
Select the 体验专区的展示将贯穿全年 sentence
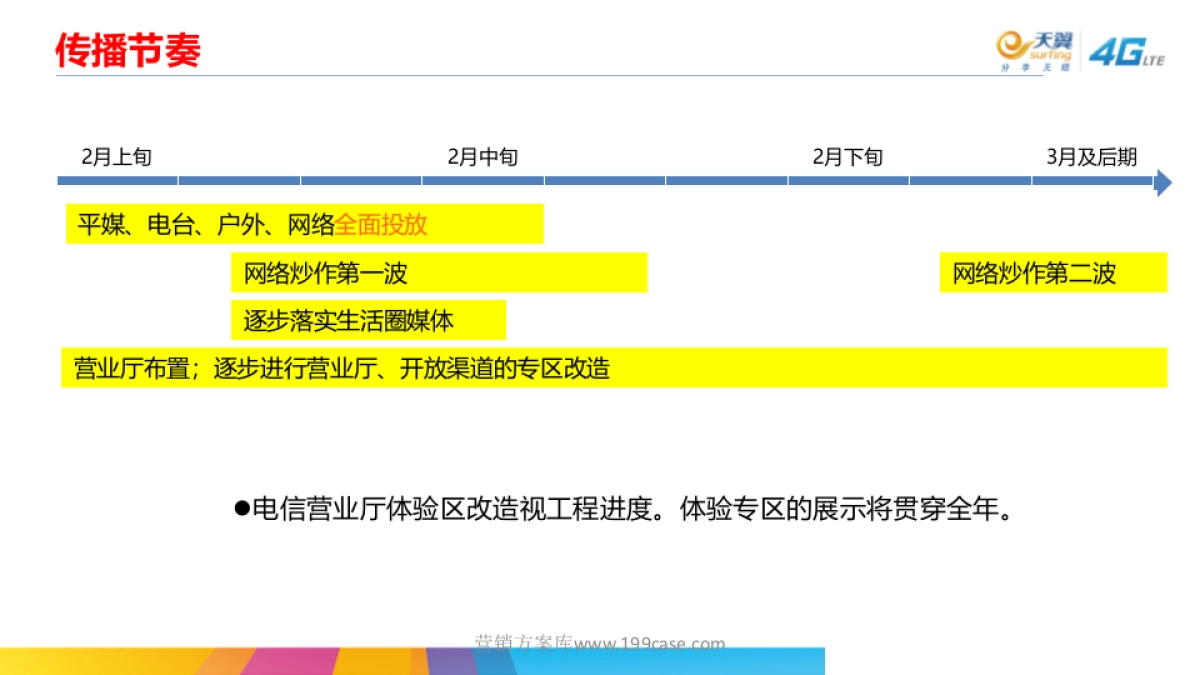coord(848,508)
